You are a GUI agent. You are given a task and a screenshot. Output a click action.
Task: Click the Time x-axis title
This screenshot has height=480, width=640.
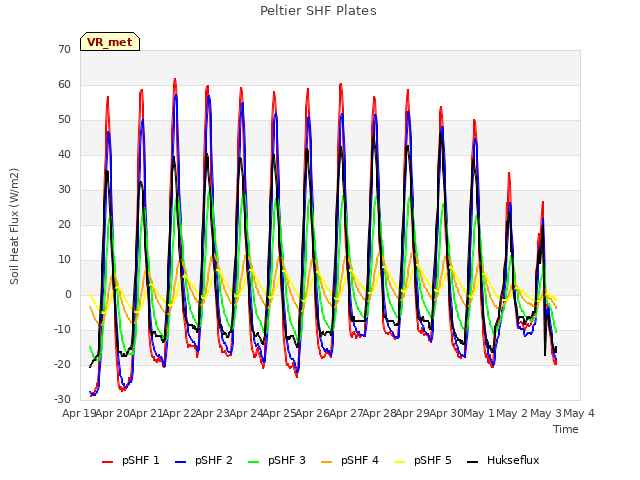tap(566, 429)
